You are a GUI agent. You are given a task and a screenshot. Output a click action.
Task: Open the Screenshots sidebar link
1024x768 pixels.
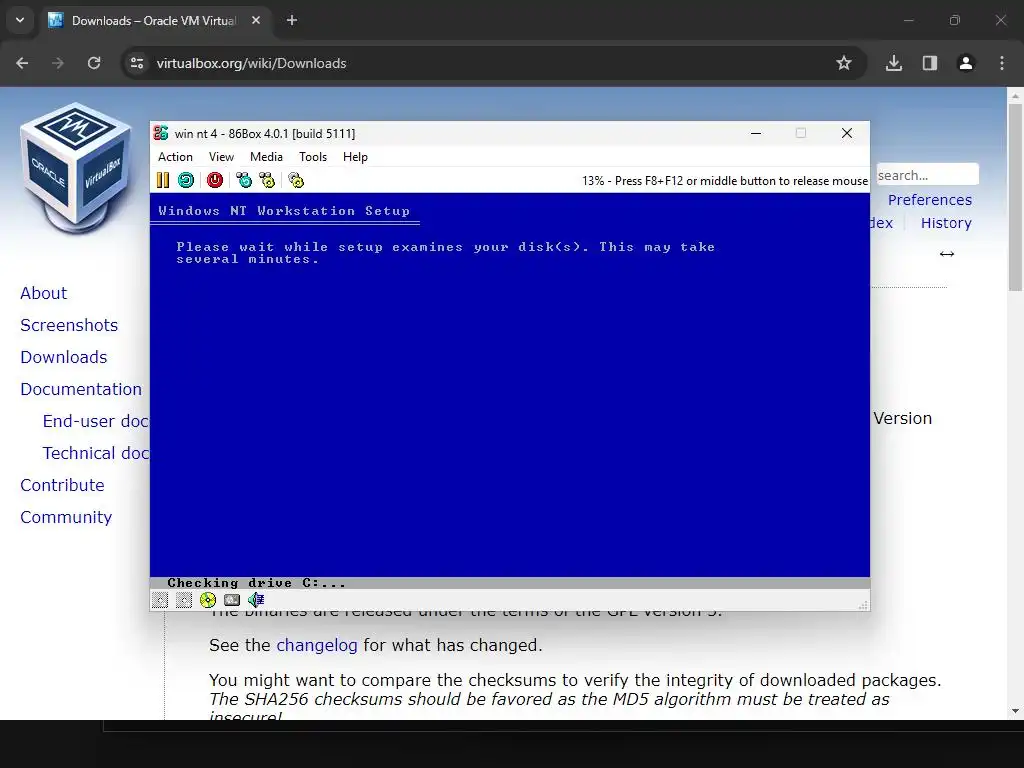coord(69,325)
